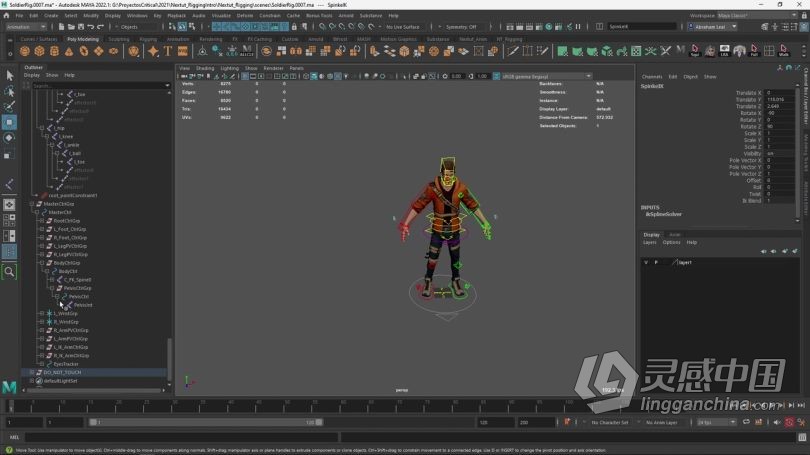Viewport: 810px width, 455px height.
Task: Click the IPR render pause icon
Action: click(x=578, y=26)
